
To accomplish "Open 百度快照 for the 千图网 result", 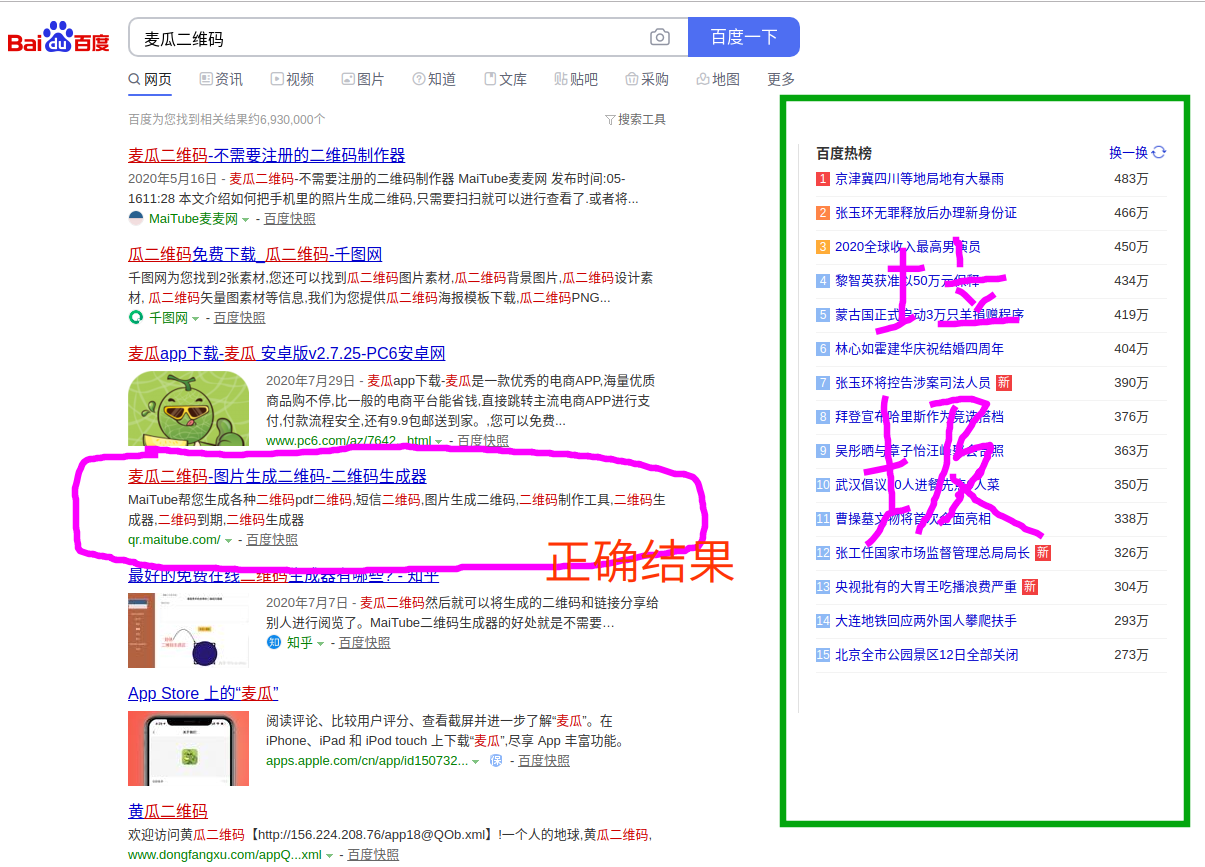I will click(x=239, y=318).
